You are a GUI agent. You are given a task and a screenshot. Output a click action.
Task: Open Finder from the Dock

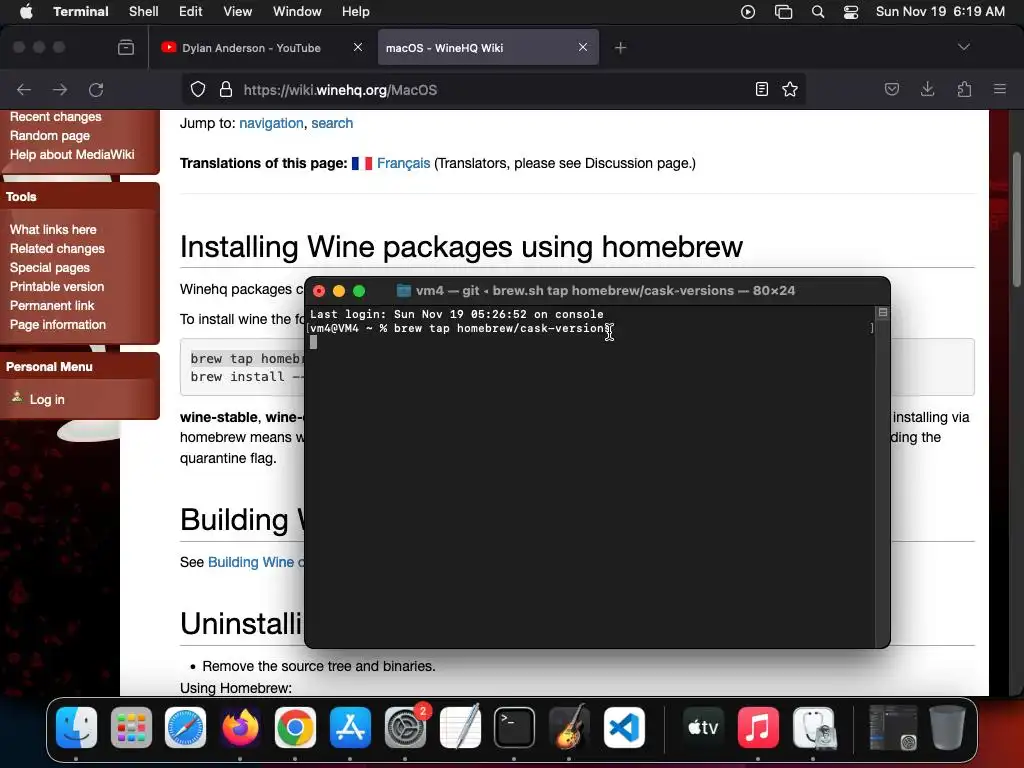tap(76, 728)
